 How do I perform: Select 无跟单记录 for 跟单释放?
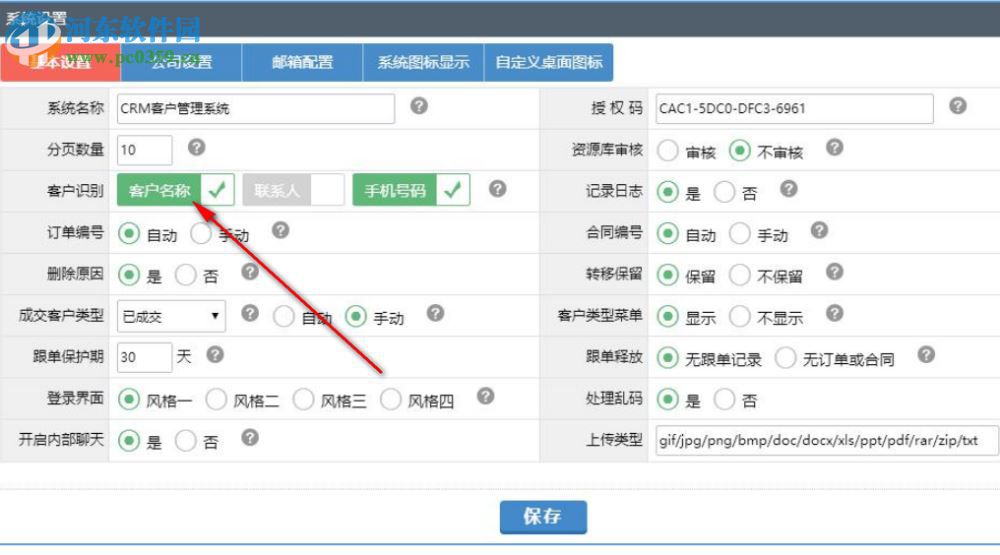[x=668, y=358]
